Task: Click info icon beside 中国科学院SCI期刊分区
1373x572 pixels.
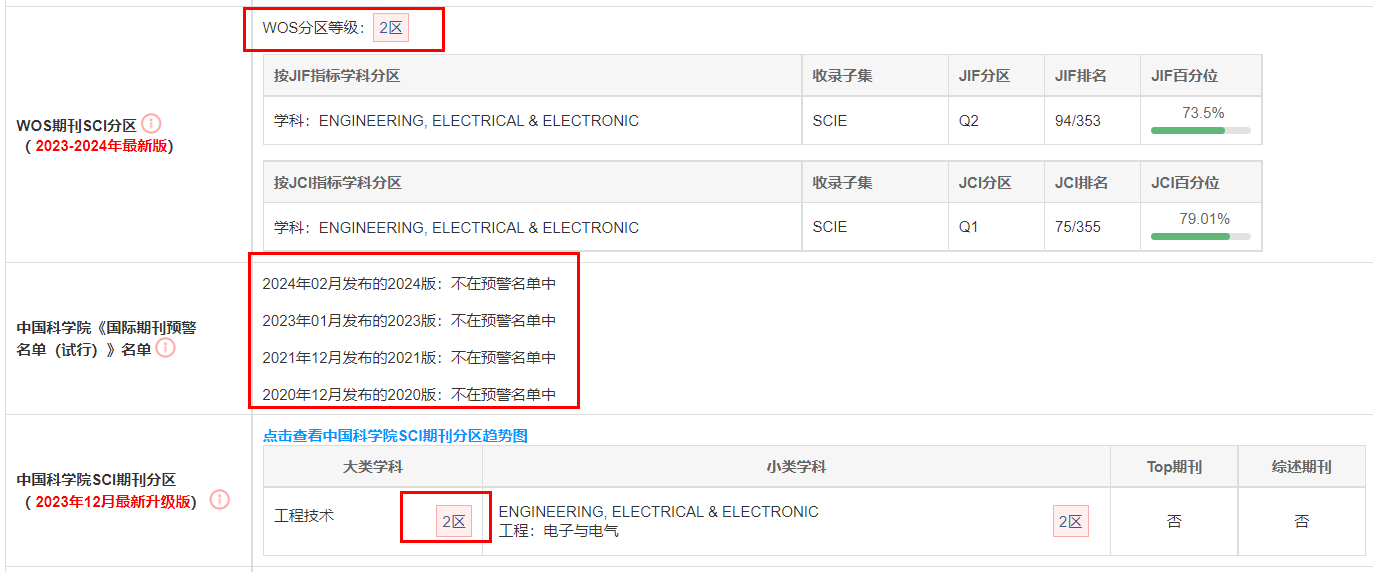Action: click(x=220, y=500)
